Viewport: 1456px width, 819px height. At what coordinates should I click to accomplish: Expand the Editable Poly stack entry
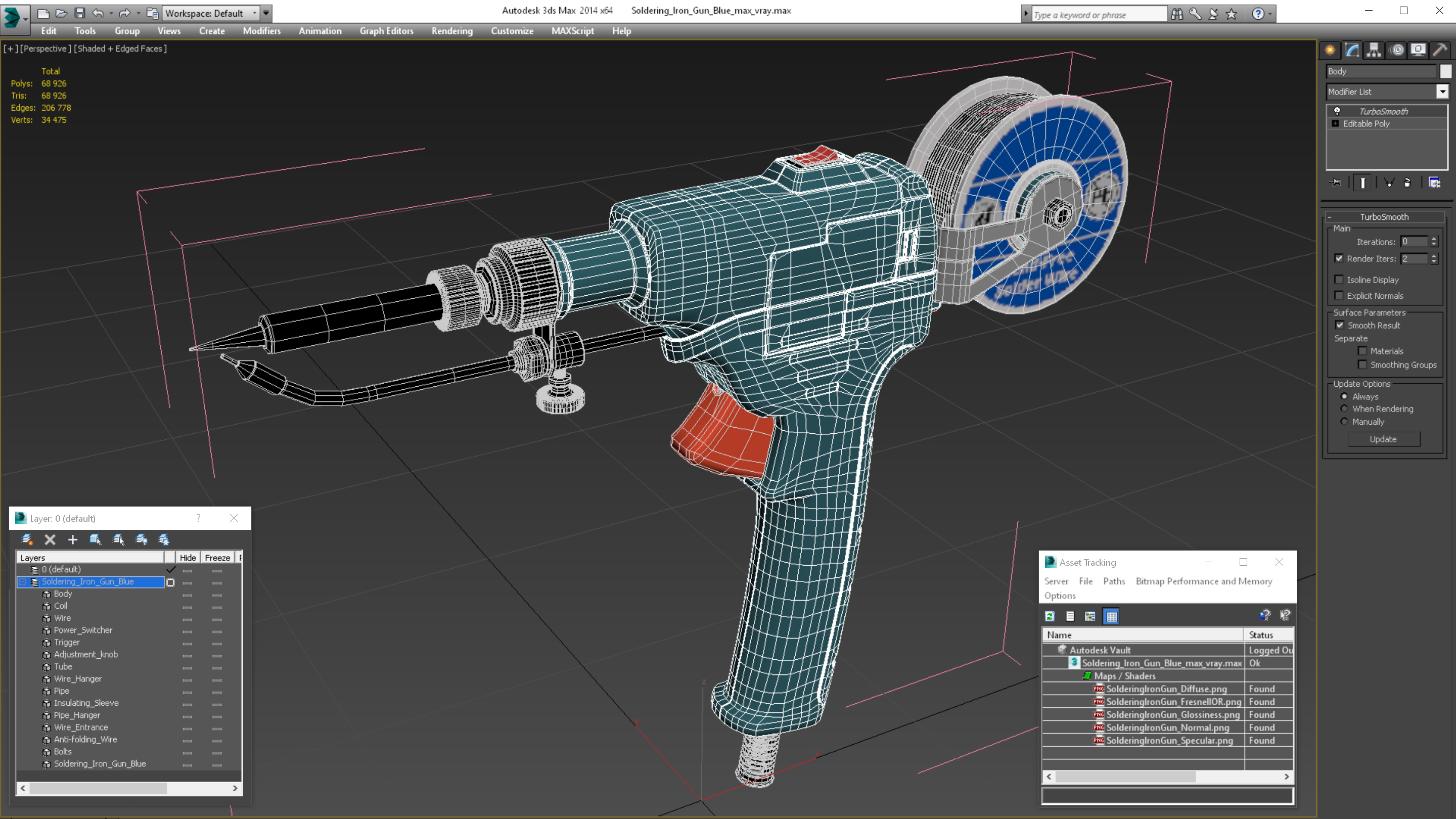(x=1335, y=123)
